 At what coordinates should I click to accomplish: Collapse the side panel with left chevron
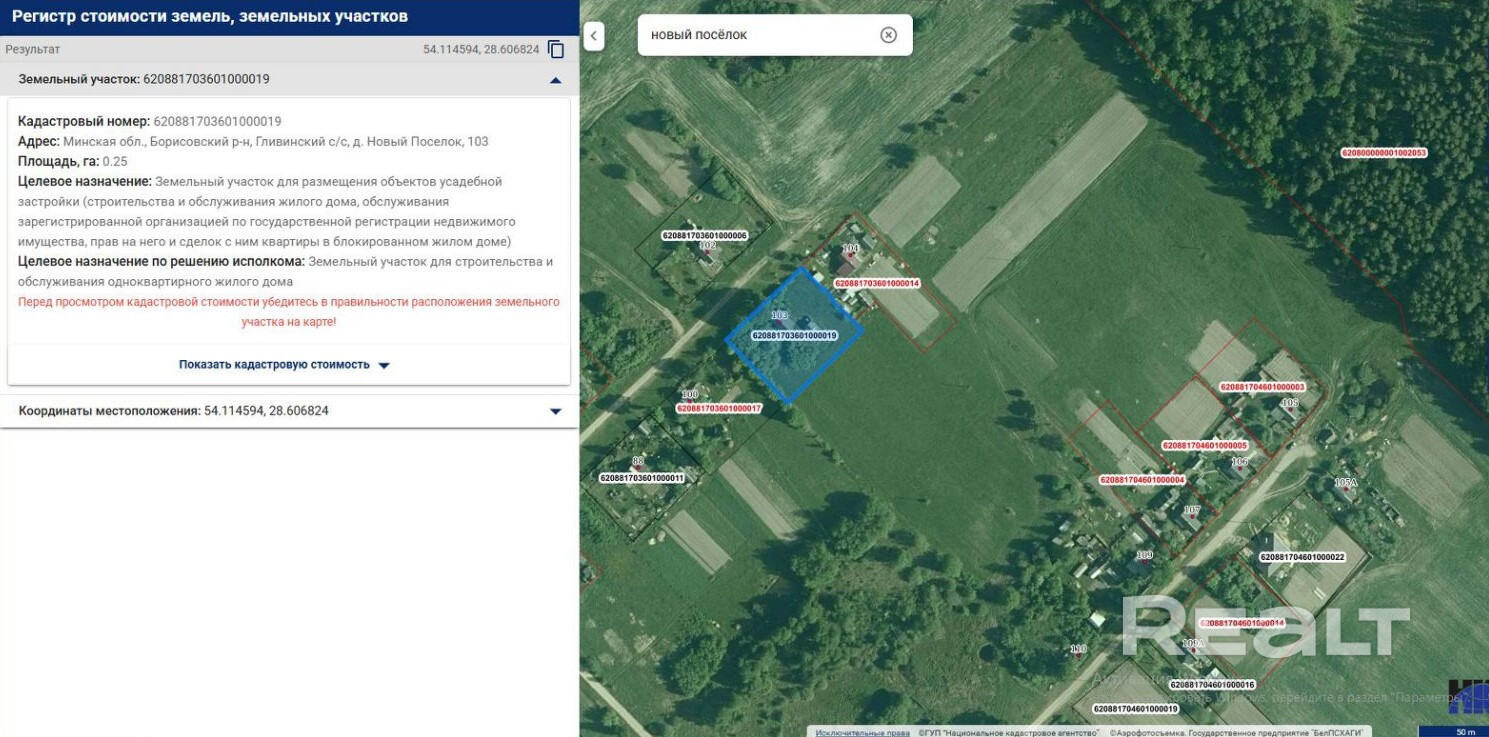pyautogui.click(x=593, y=37)
